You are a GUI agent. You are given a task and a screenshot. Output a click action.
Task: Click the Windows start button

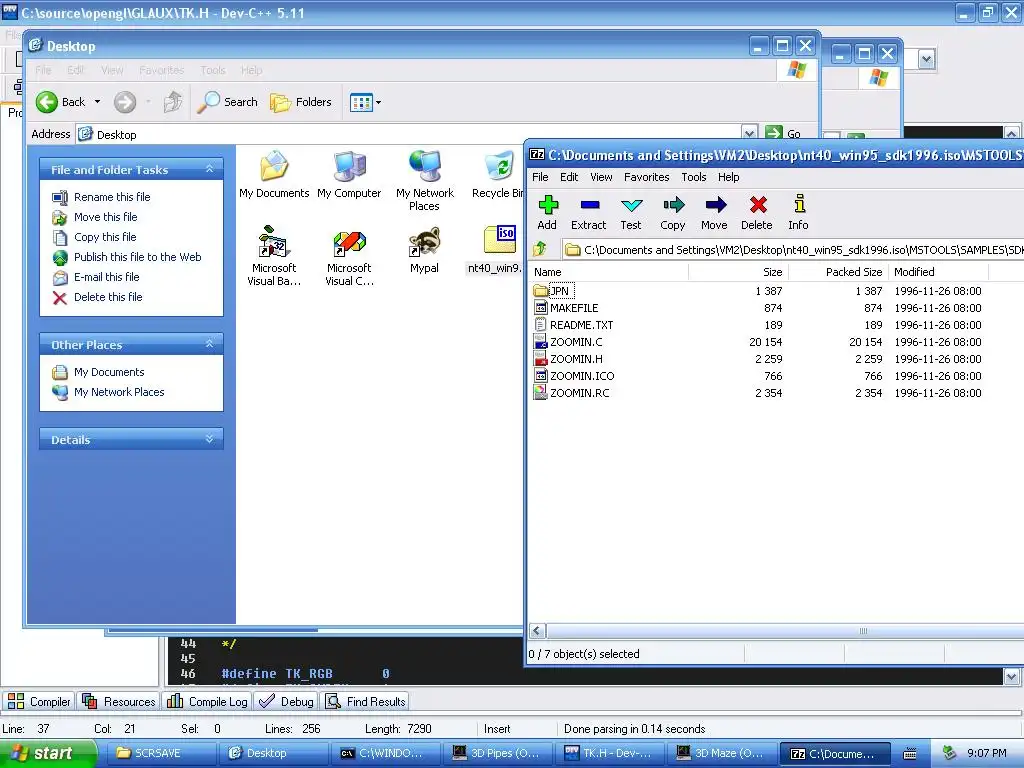[x=48, y=753]
